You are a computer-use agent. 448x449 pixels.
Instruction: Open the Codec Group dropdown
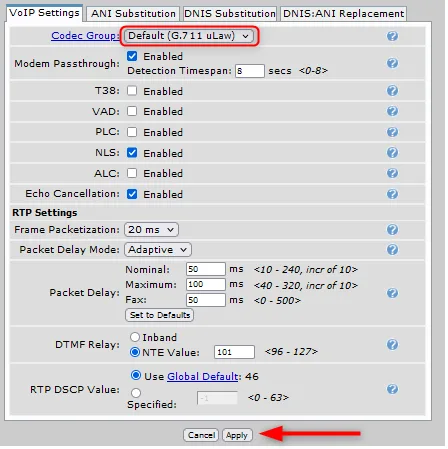pyautogui.click(x=189, y=36)
